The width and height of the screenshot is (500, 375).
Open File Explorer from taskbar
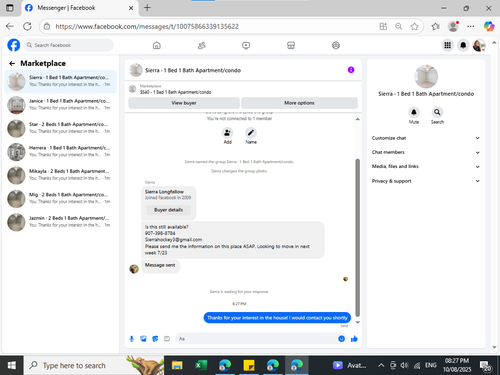(177, 366)
